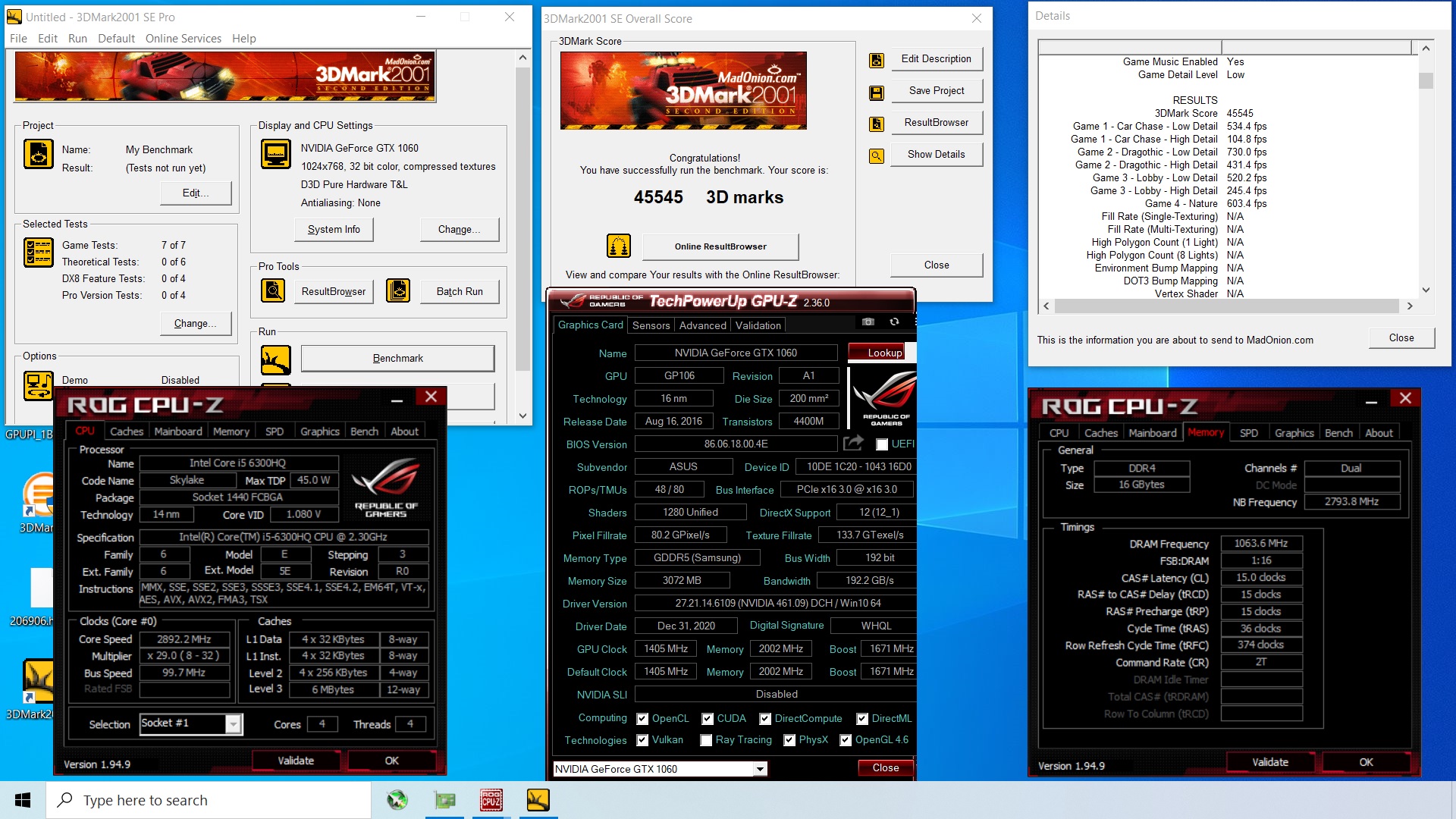Switch to Bench tab in left CPU-Z window
Viewport: 1456px width, 819px height.
(364, 431)
